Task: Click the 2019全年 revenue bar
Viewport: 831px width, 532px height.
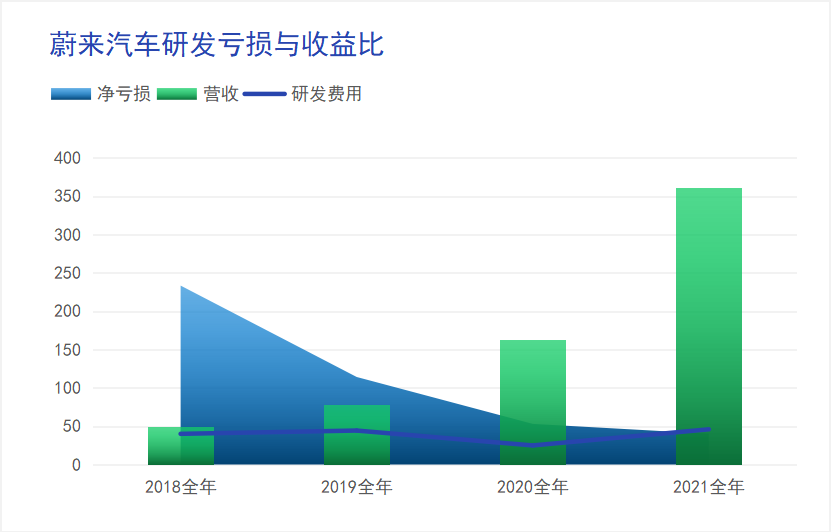Action: tap(357, 435)
